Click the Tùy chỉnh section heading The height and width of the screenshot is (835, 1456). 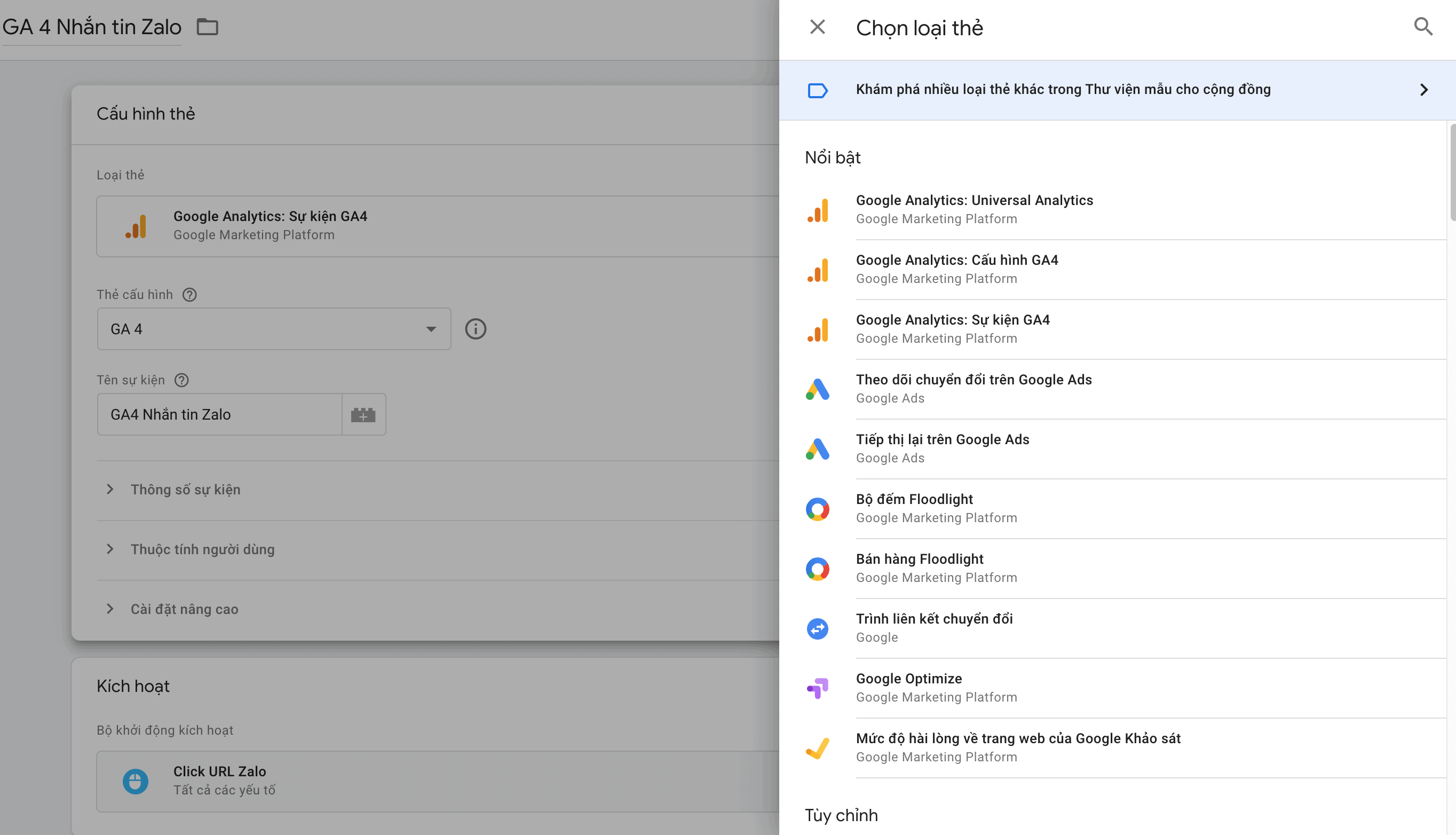point(841,815)
